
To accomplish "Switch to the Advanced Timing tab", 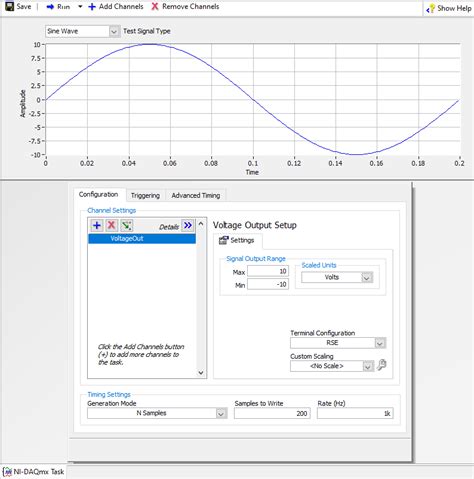I will (x=196, y=196).
